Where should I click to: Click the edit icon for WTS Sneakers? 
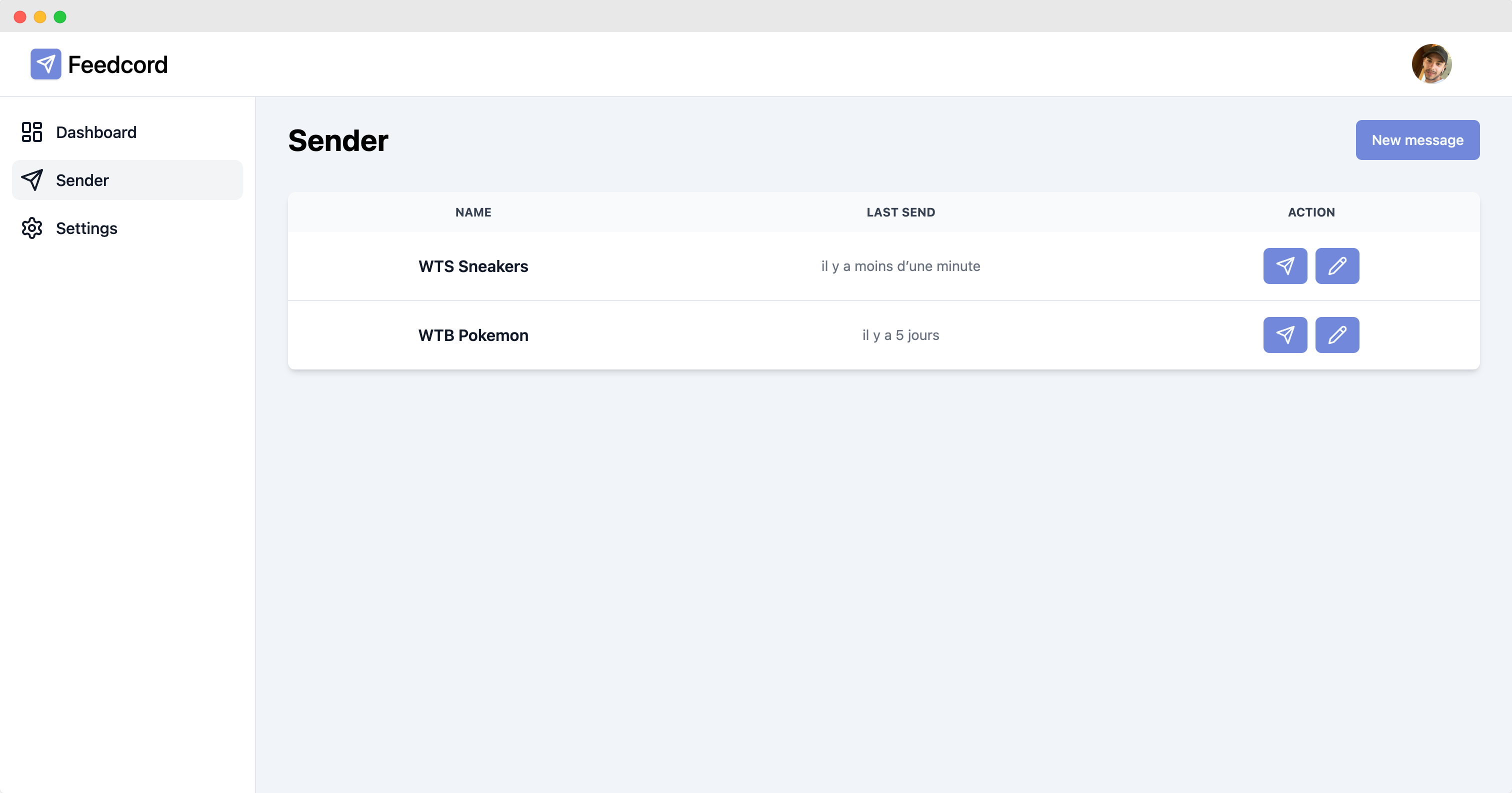click(1337, 266)
